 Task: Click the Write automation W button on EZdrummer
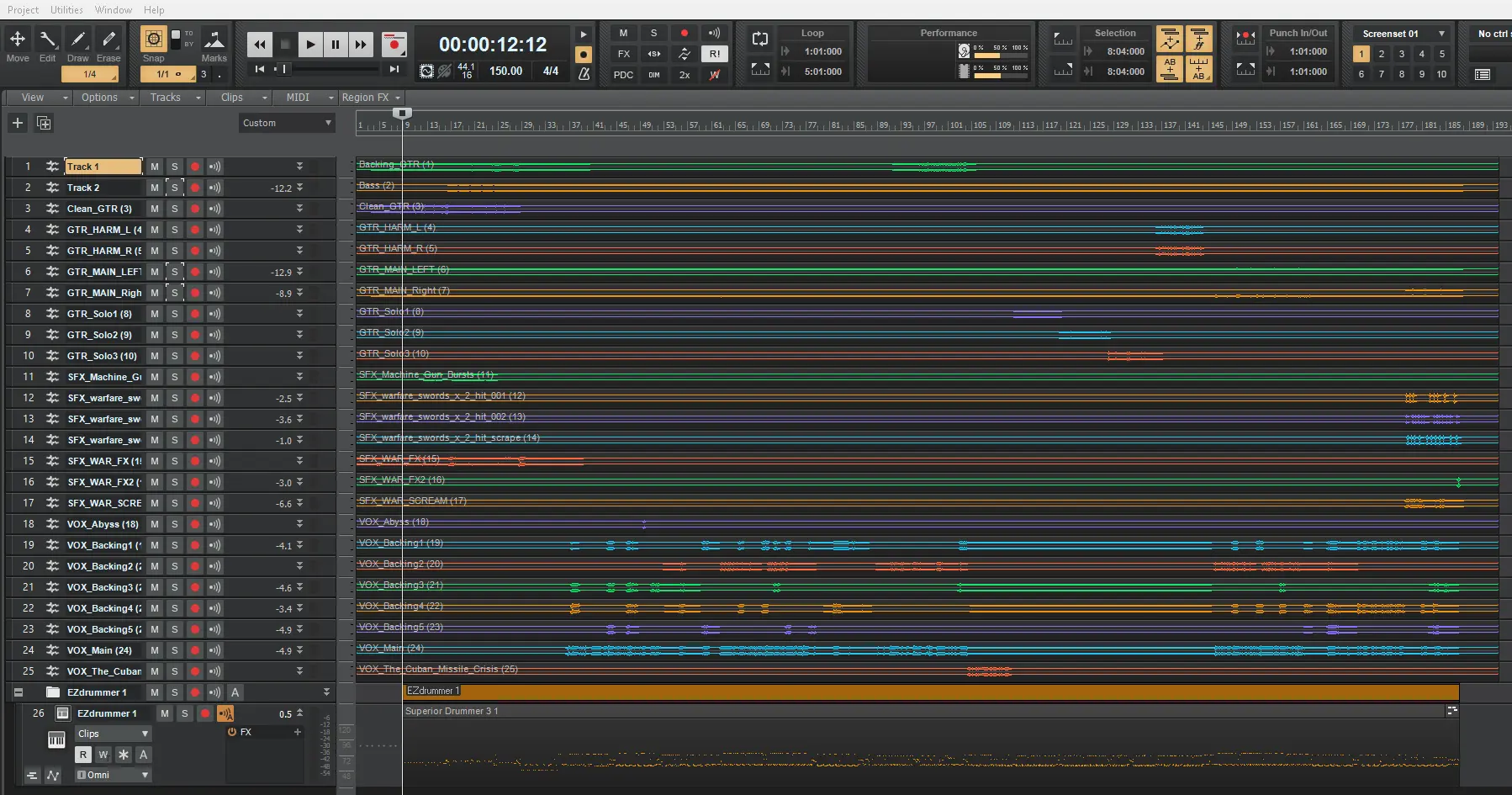(103, 755)
